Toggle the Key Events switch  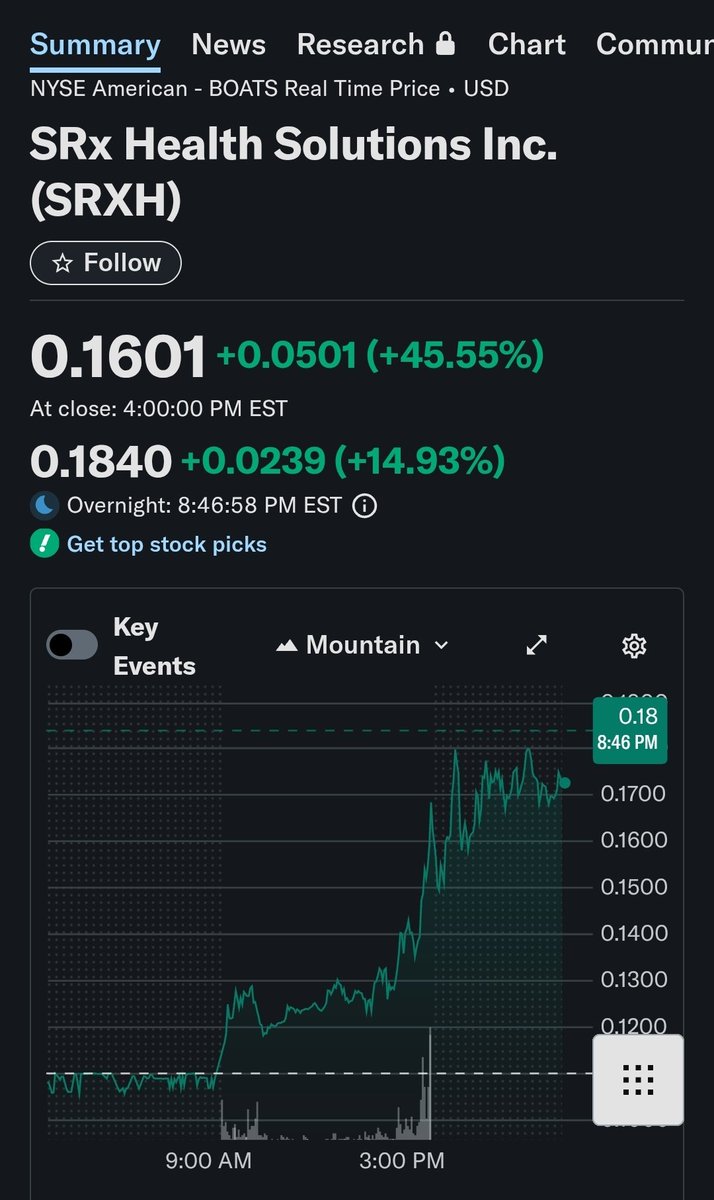(x=72, y=645)
